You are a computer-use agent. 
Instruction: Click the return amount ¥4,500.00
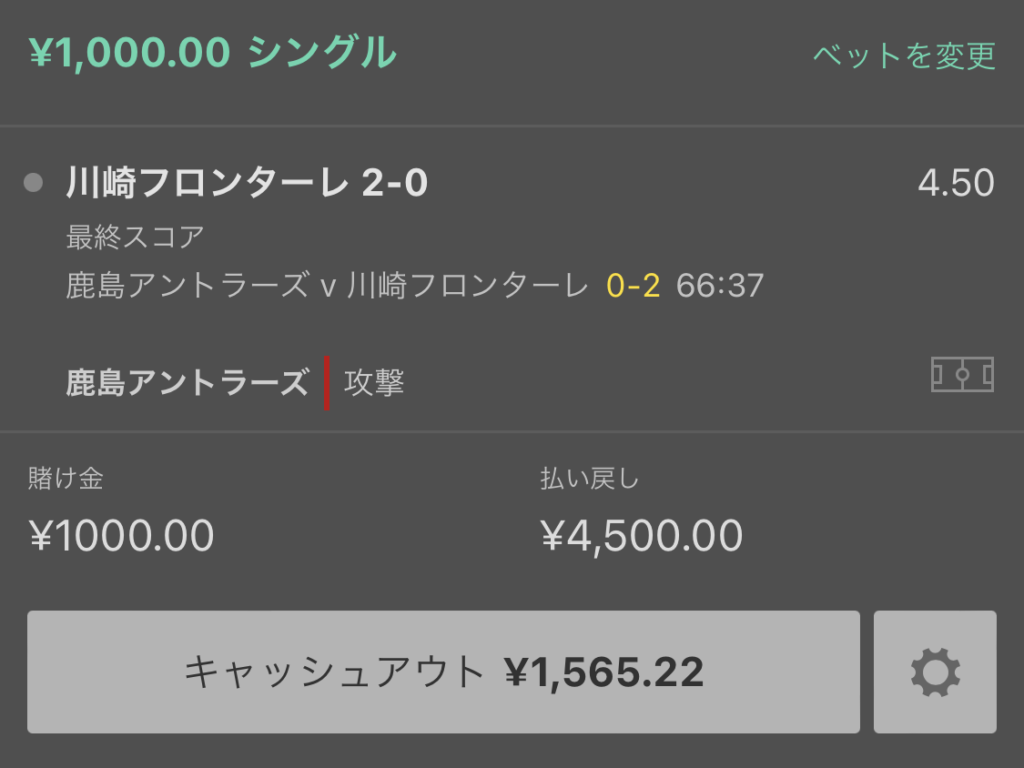[x=641, y=536]
